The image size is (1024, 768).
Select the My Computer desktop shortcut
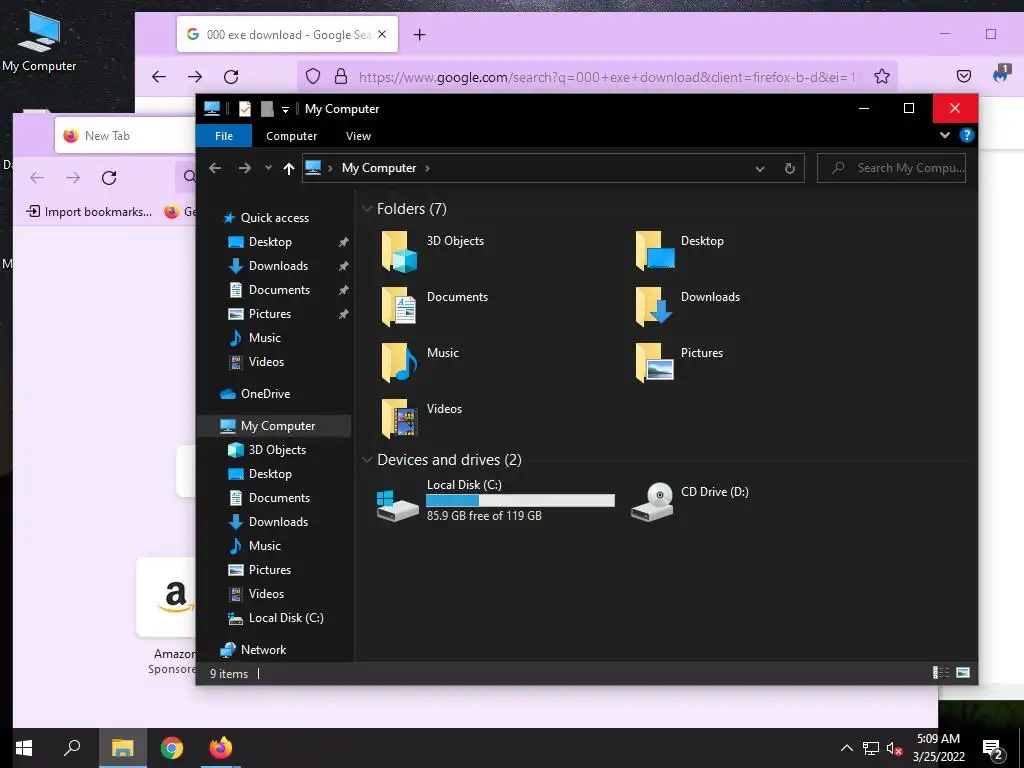tap(39, 42)
